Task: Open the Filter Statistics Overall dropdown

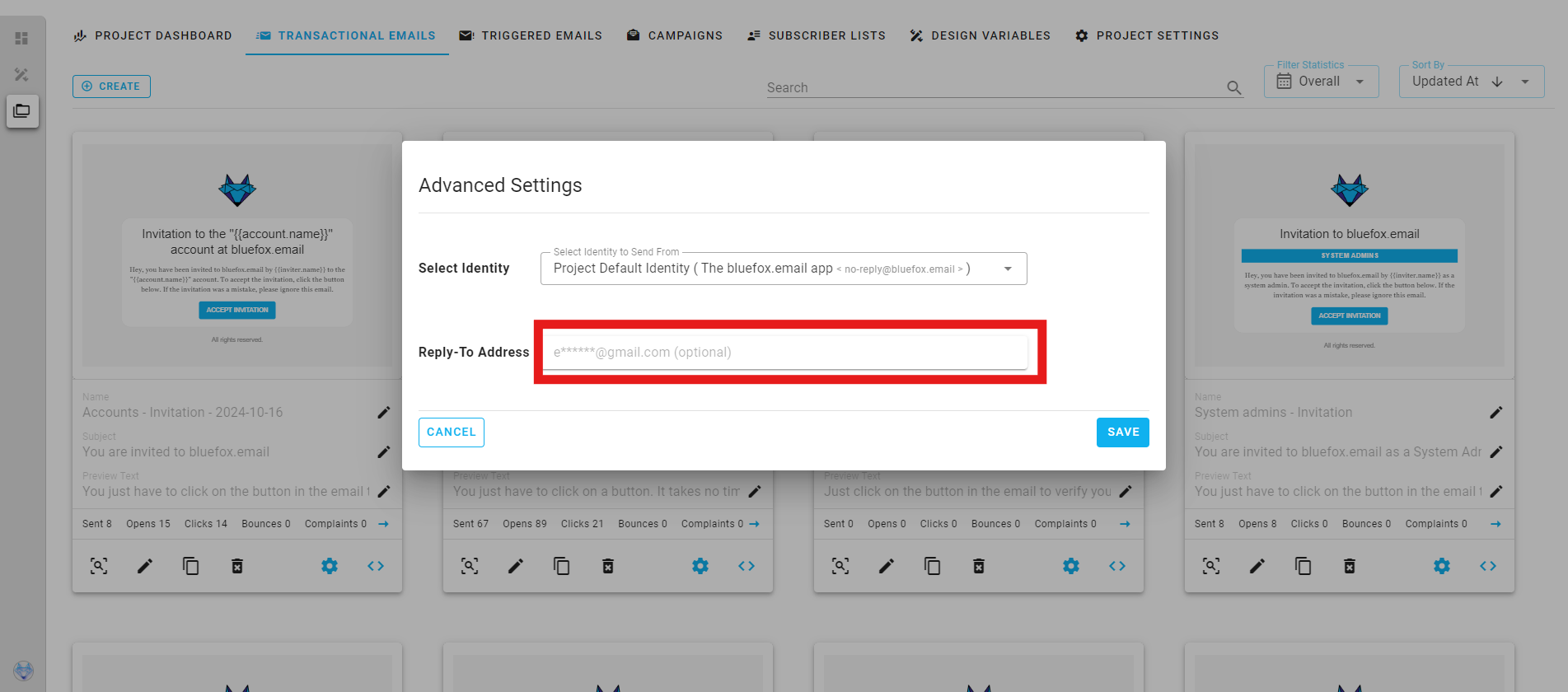Action: (1322, 82)
